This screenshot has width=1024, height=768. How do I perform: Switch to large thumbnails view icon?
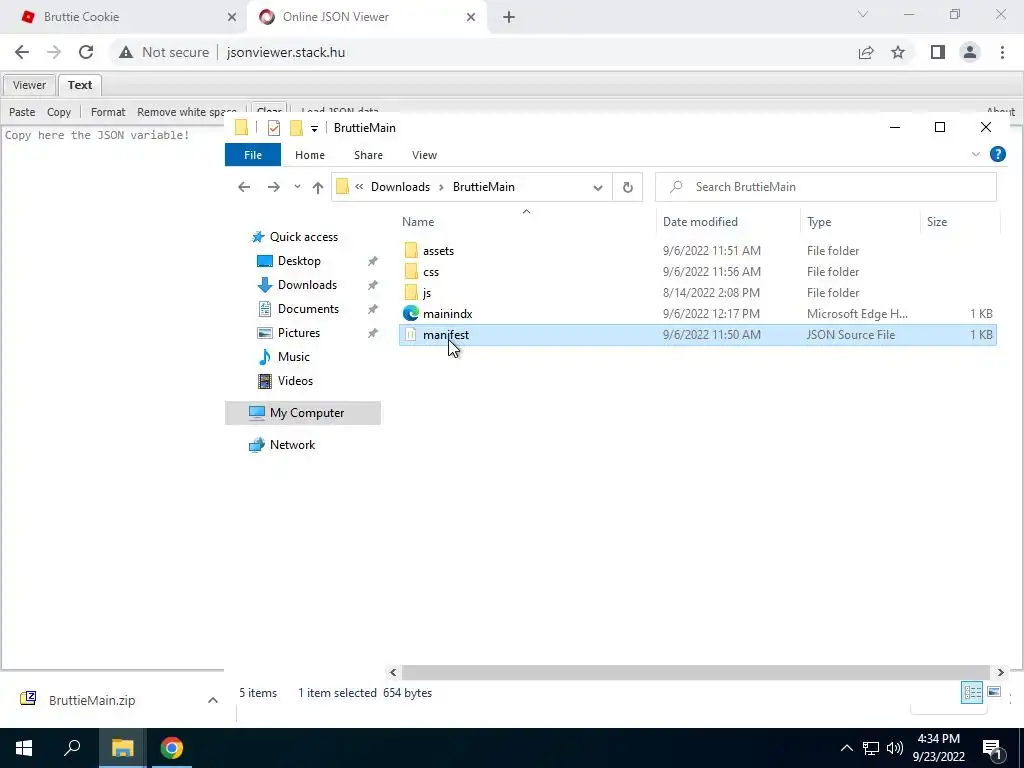pos(994,692)
